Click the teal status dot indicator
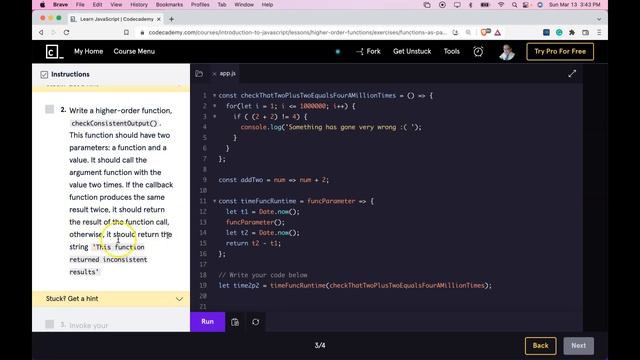The height and width of the screenshot is (360, 640). tap(338, 51)
